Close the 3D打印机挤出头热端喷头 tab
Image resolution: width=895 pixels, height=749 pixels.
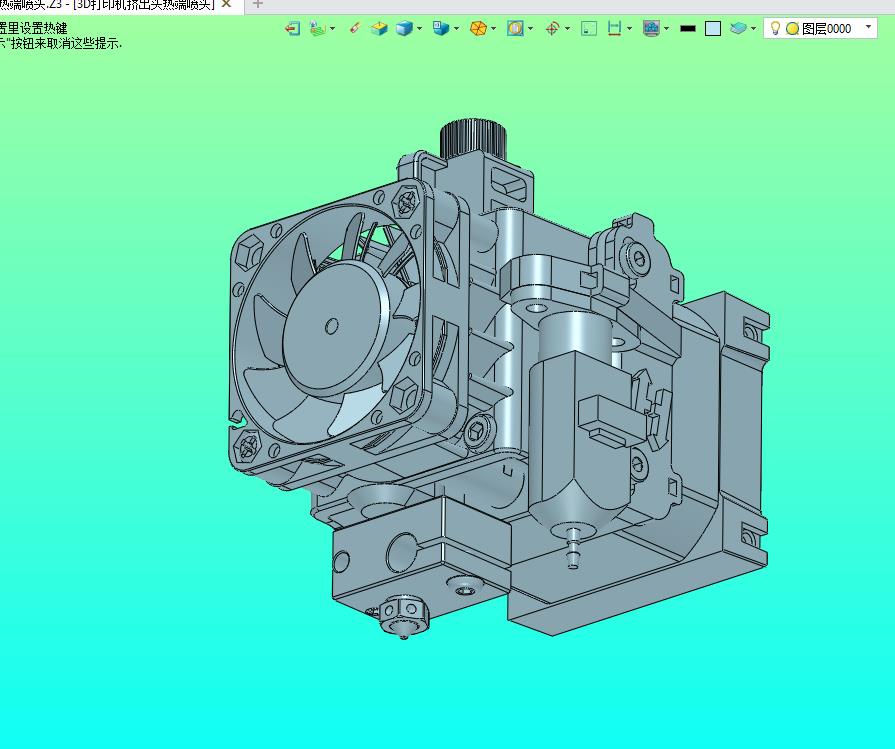tap(226, 4)
